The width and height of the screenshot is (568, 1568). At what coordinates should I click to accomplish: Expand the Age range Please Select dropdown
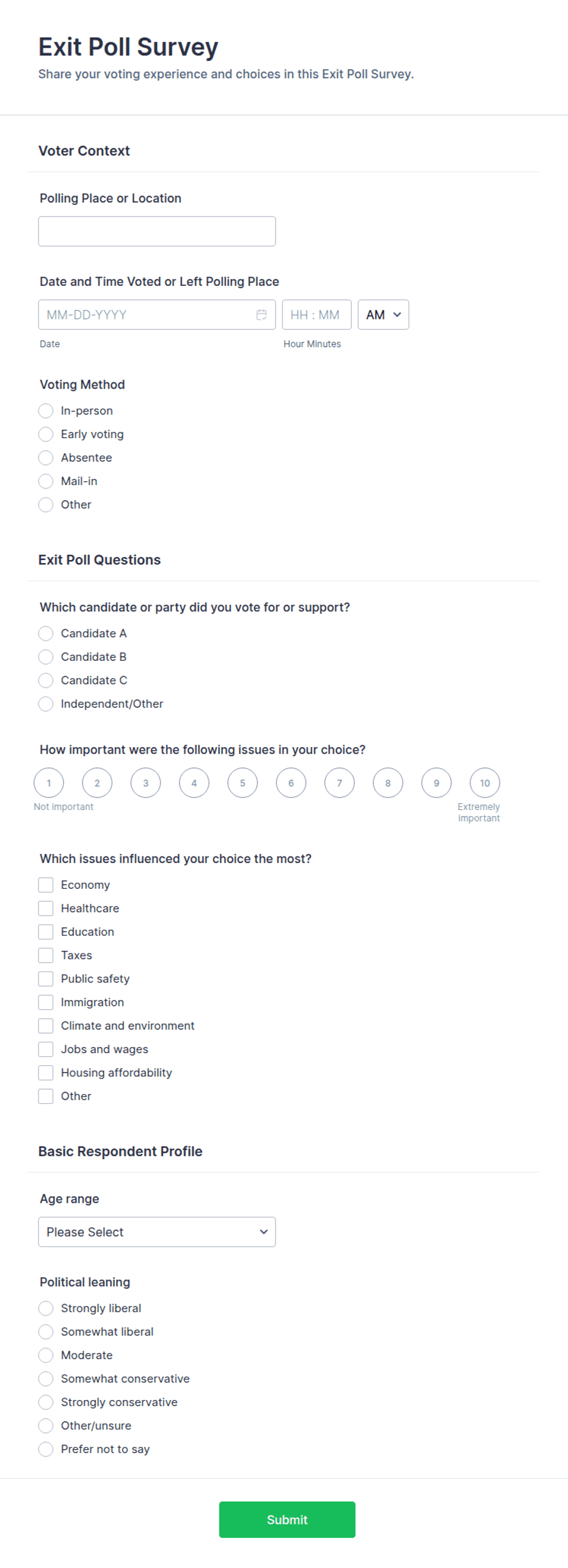157,1231
